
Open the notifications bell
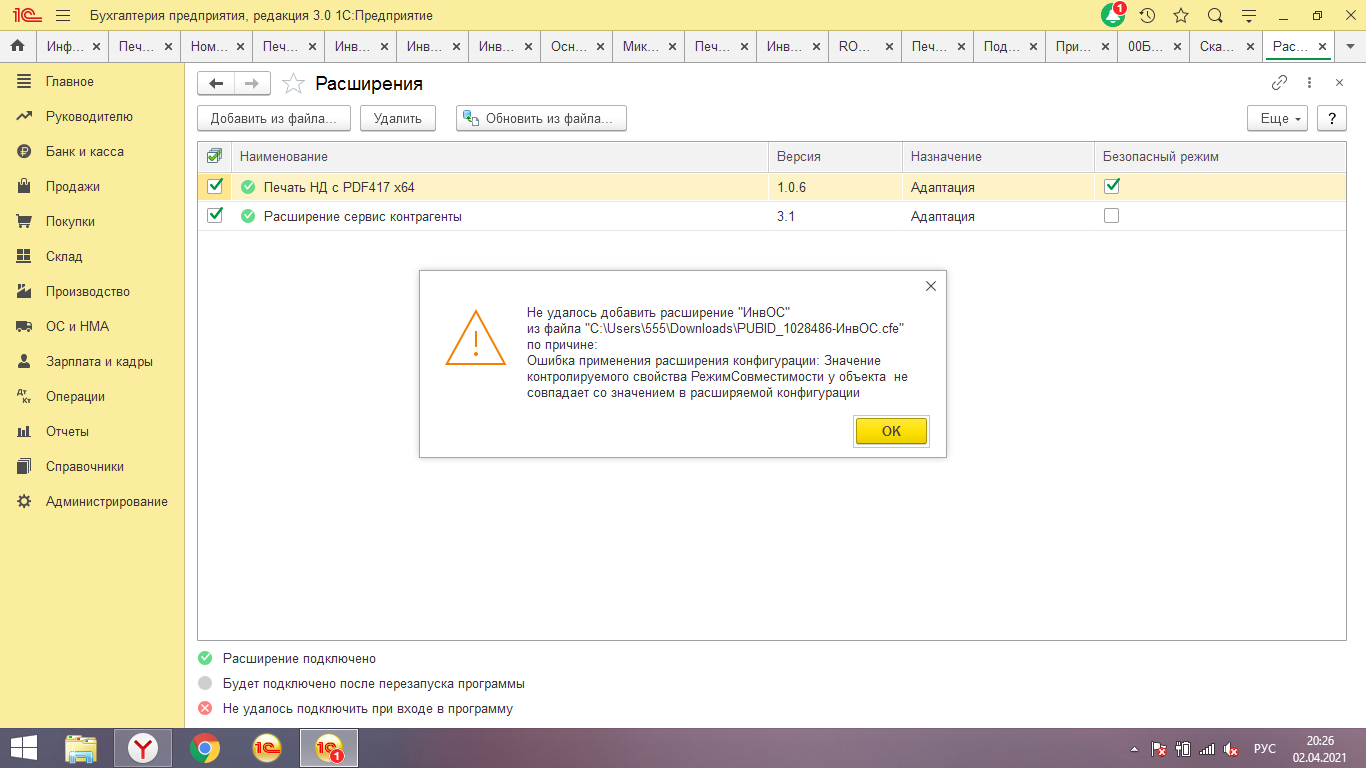pos(1113,16)
